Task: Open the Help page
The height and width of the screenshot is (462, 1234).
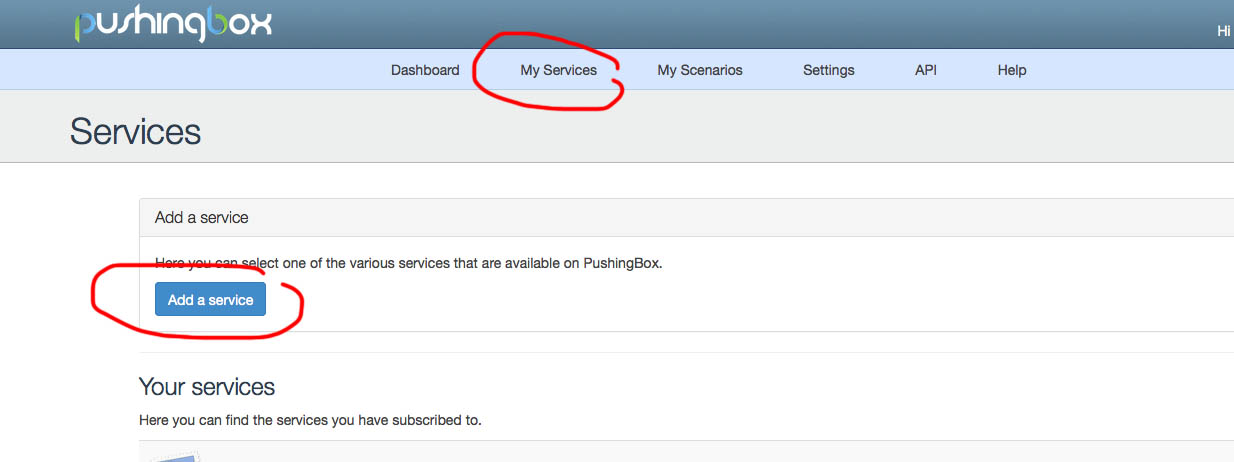Action: click(x=1012, y=70)
